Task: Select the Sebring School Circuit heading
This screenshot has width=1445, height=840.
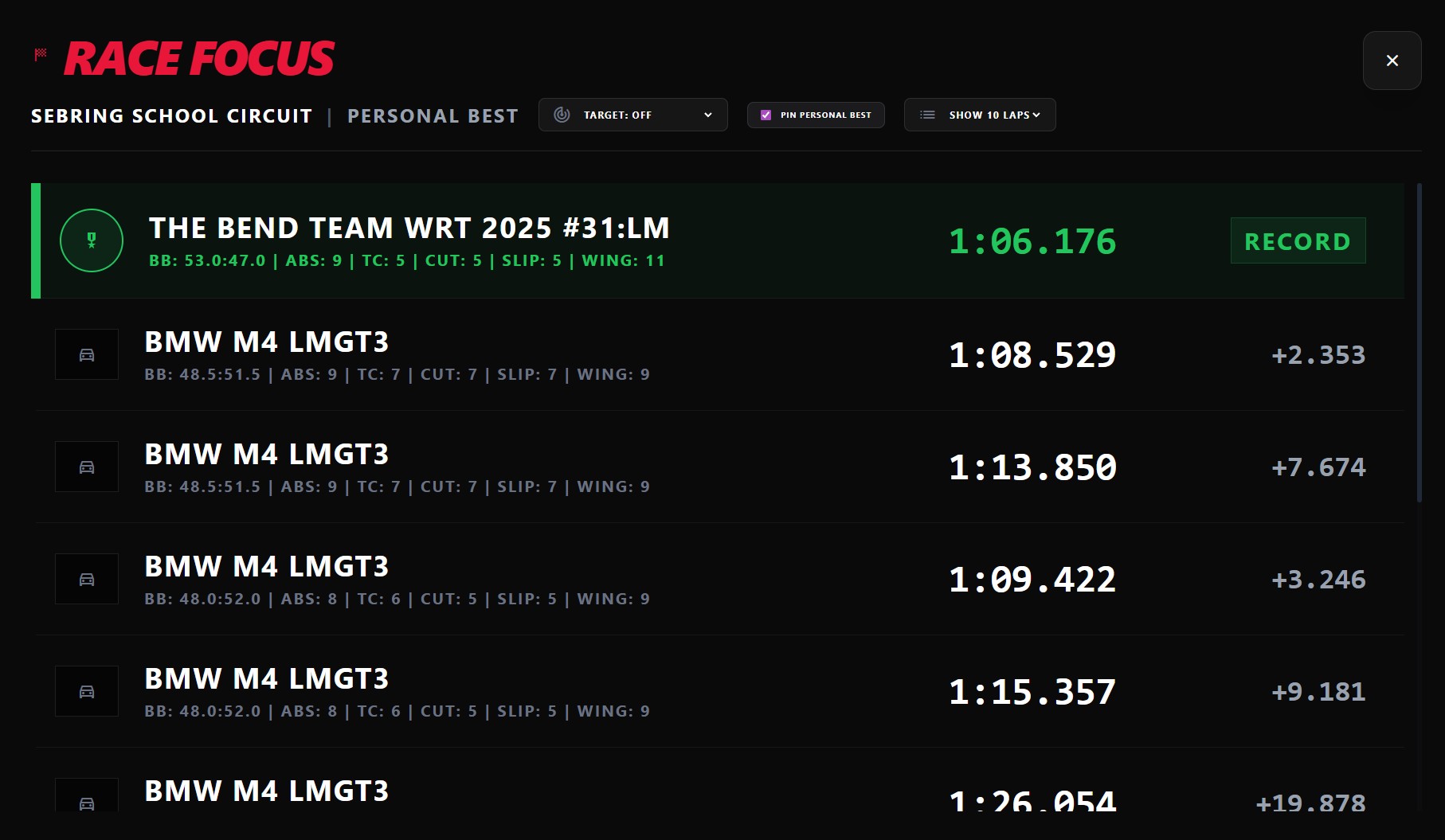Action: (171, 116)
